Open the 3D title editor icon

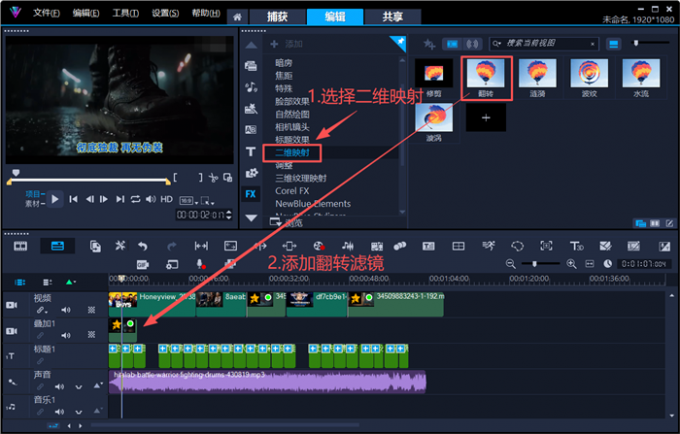576,246
